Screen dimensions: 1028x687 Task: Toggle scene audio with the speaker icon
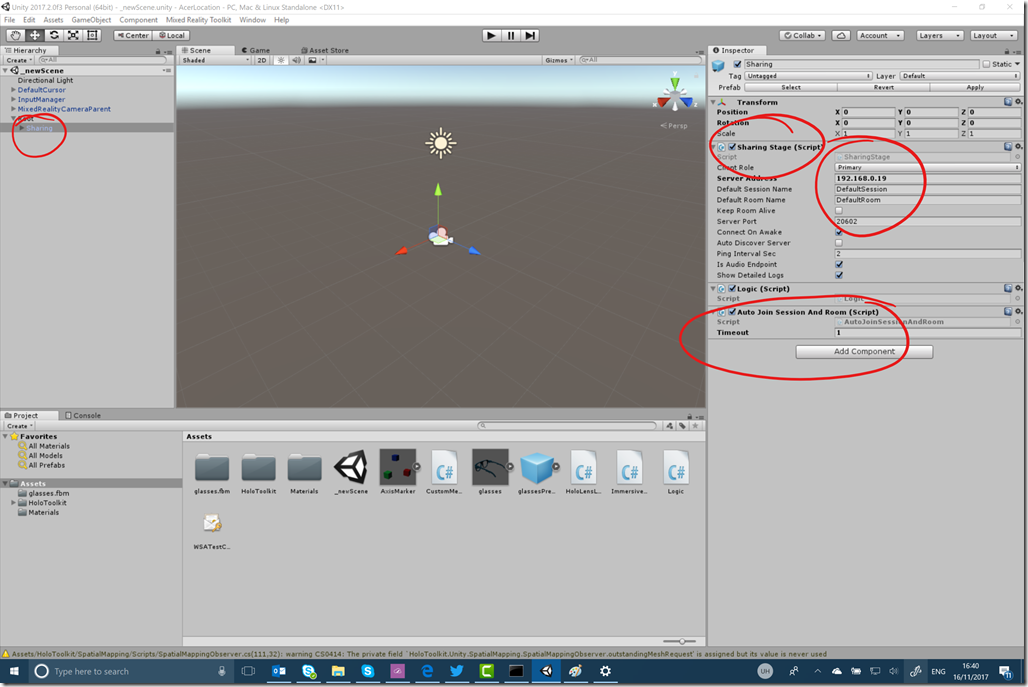tap(296, 60)
